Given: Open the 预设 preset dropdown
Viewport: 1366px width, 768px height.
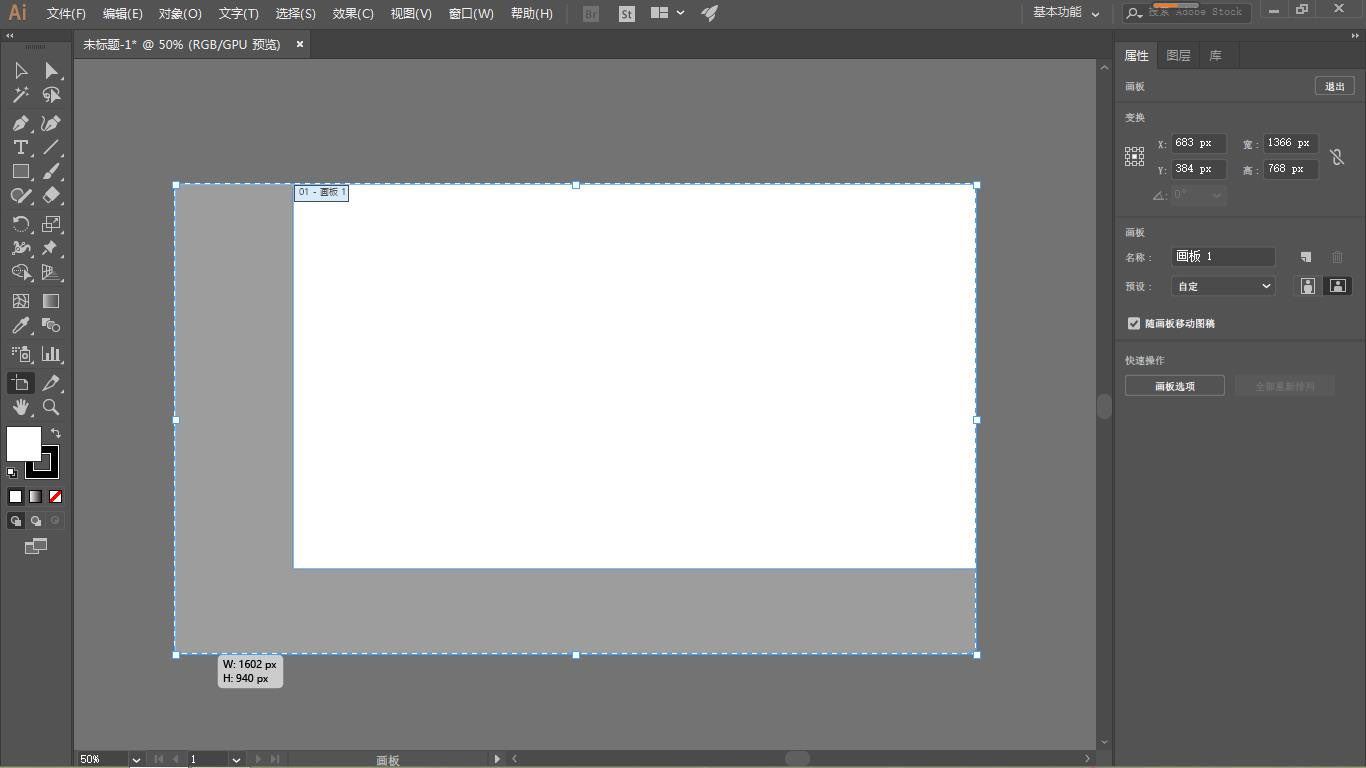Looking at the screenshot, I should pos(1223,286).
